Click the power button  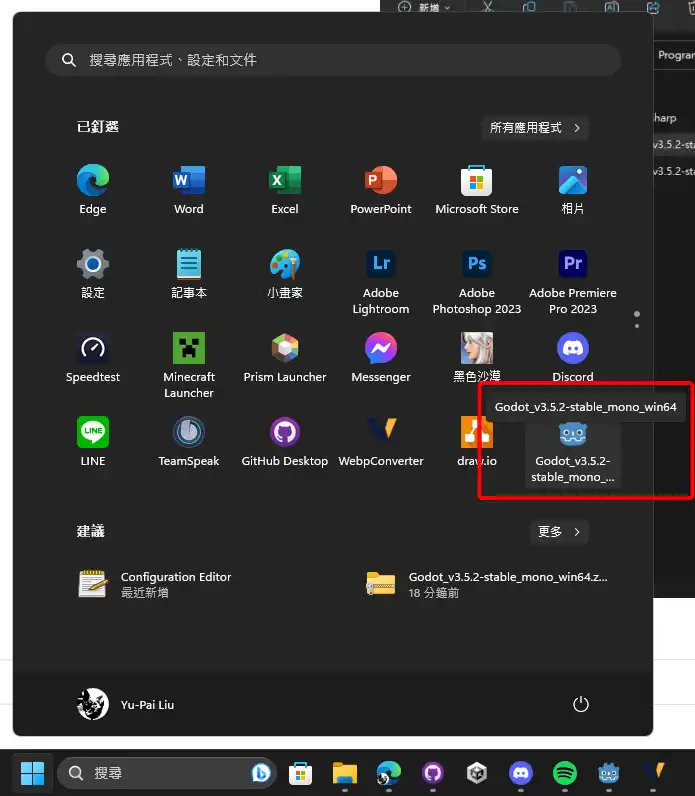pos(581,704)
